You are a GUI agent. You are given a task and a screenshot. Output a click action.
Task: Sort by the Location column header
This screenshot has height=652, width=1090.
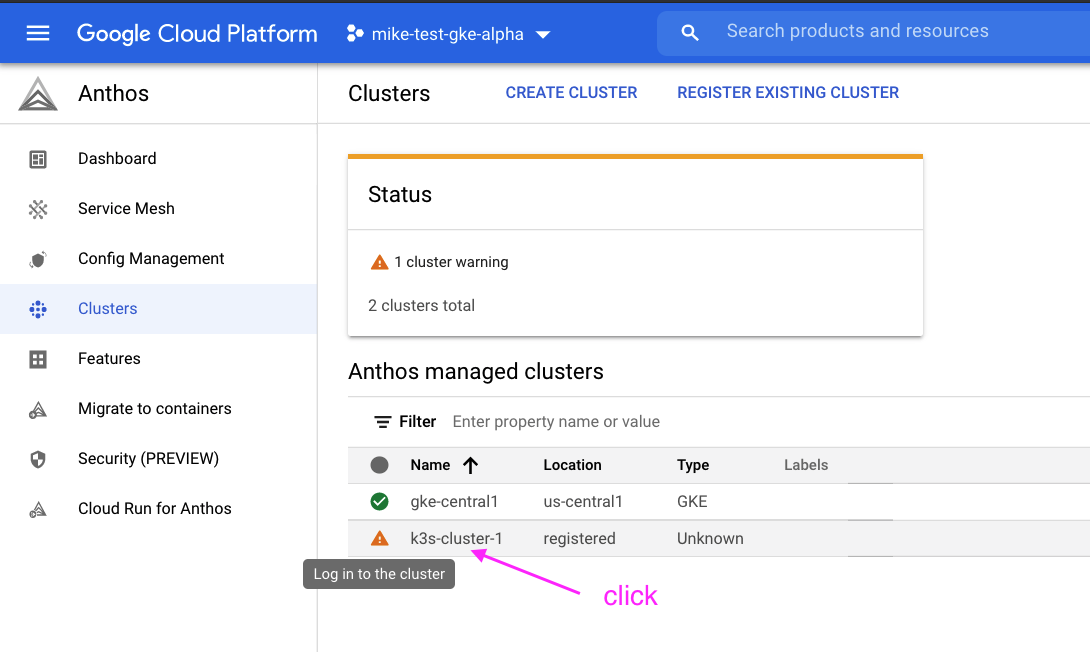click(572, 465)
